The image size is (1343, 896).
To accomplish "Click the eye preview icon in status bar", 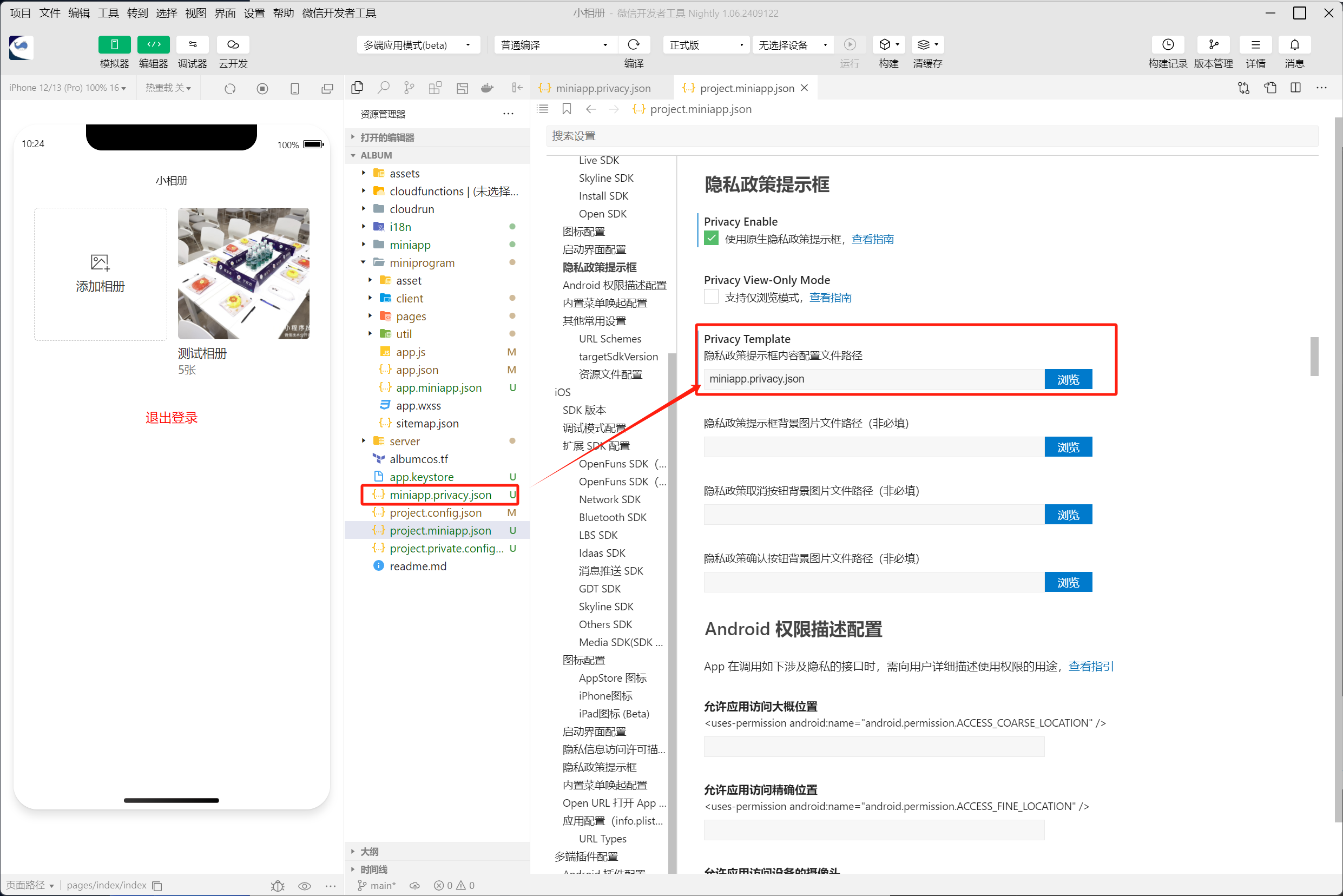I will 305,885.
